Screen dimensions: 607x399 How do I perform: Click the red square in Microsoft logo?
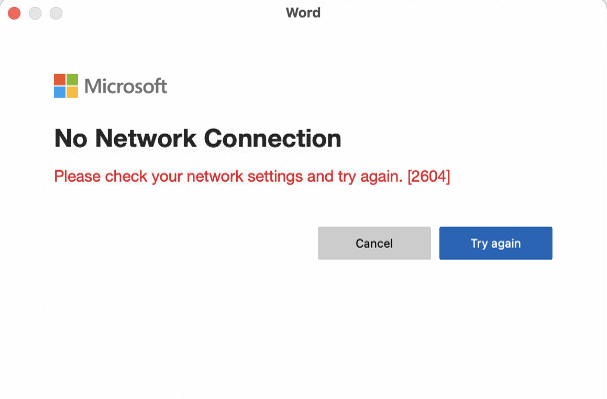[x=60, y=80]
